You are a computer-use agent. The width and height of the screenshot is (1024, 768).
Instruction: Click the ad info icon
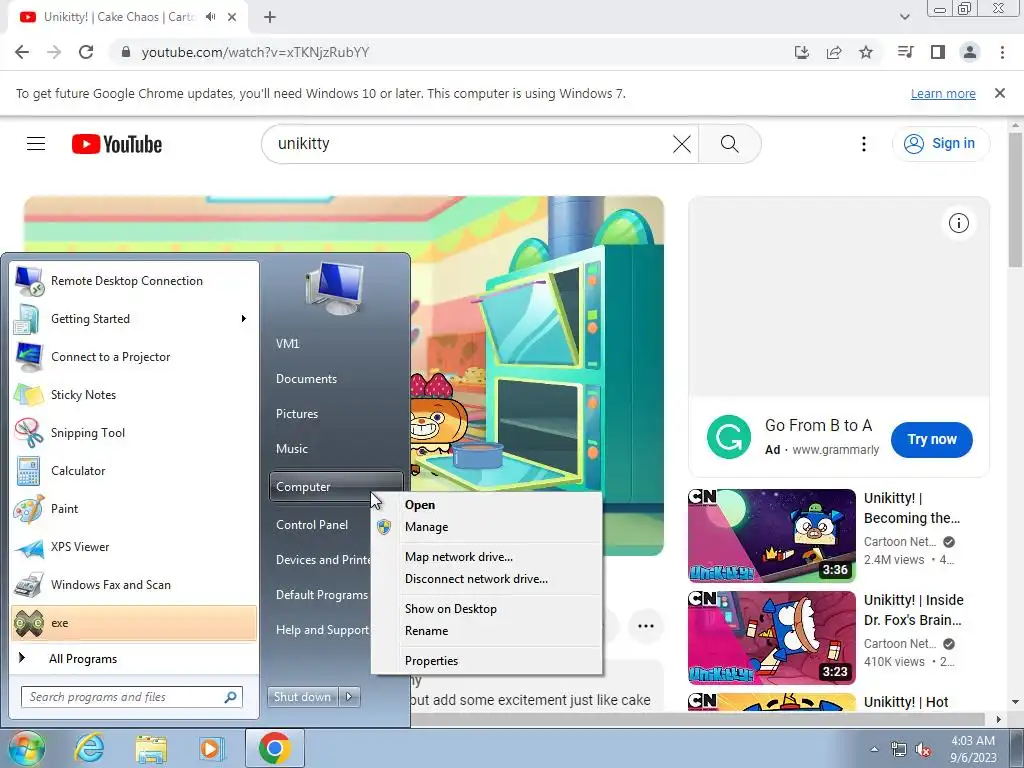tap(958, 223)
